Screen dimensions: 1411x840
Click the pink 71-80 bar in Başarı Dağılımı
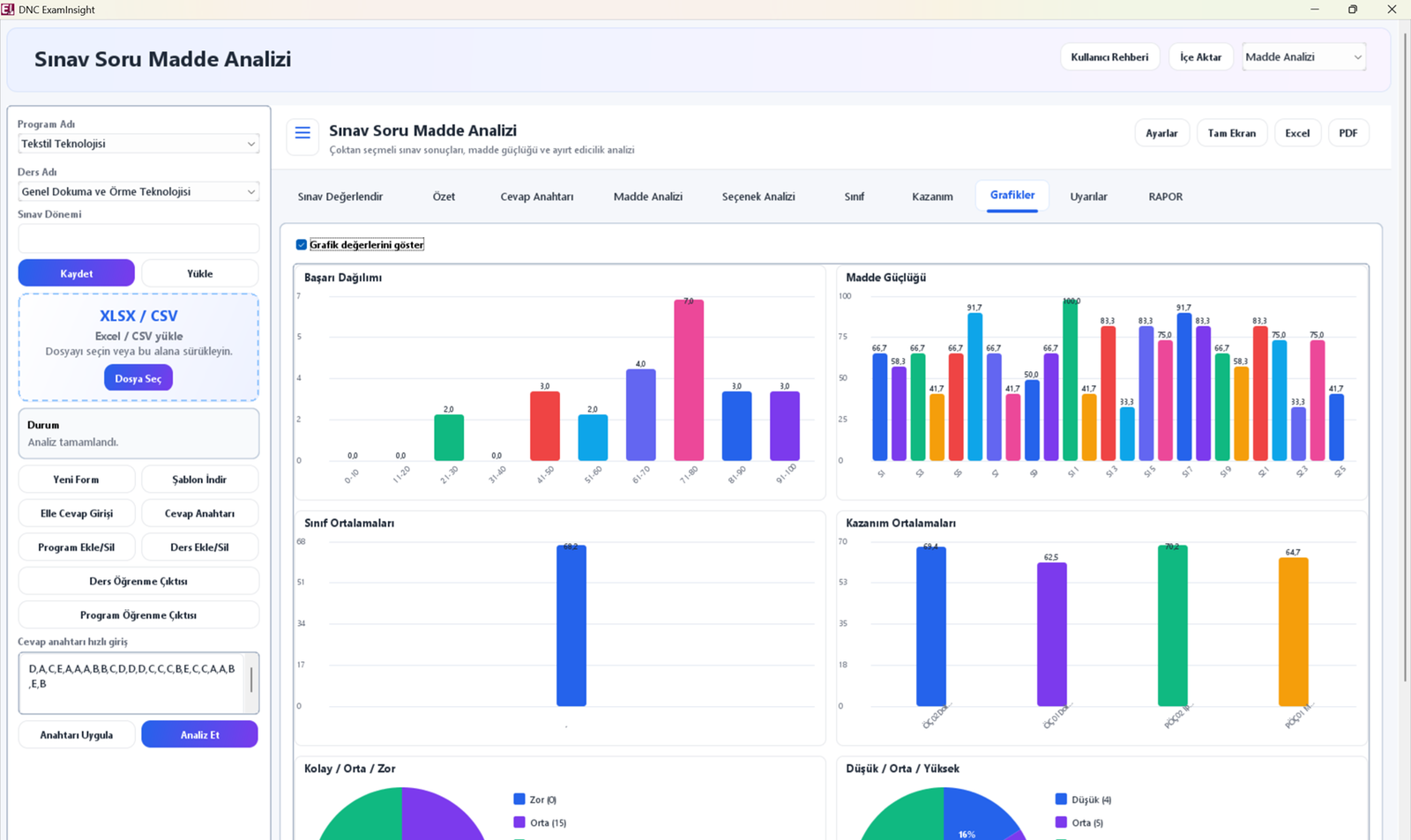coord(689,380)
